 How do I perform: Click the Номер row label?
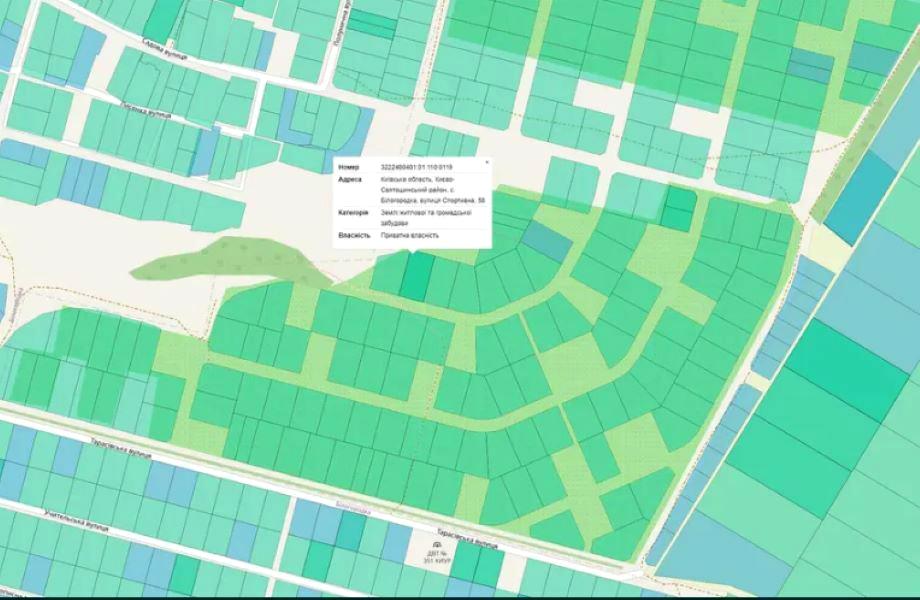pos(348,167)
